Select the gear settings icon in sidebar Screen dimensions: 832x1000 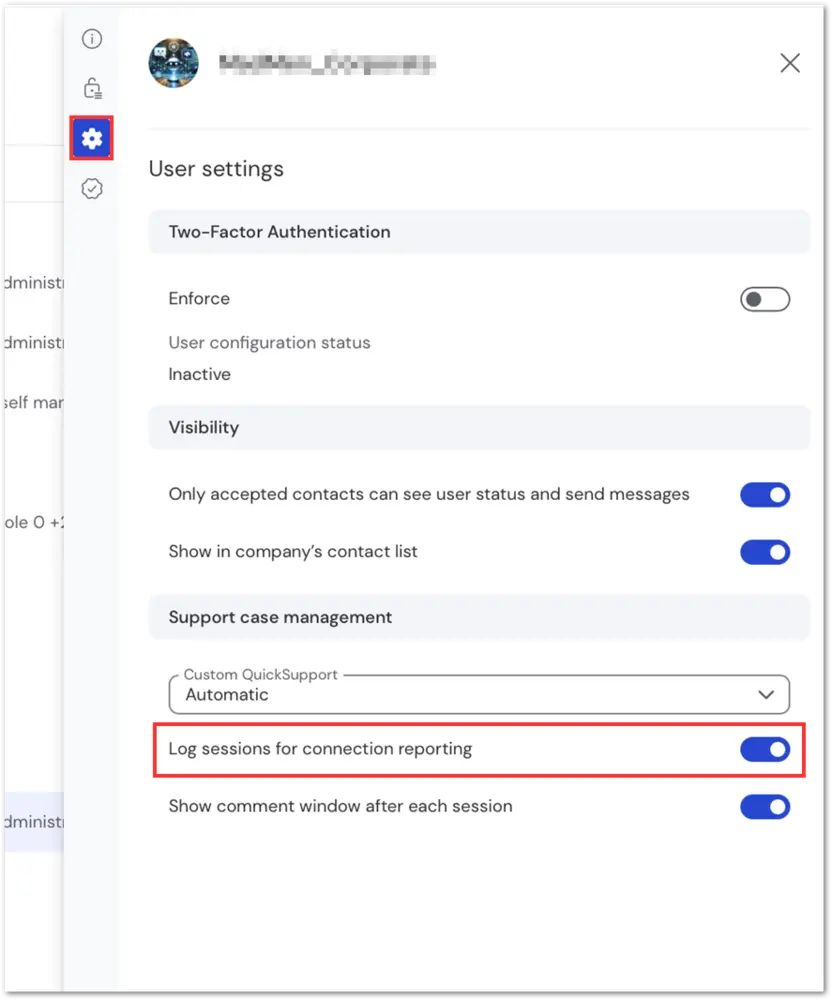click(x=92, y=138)
